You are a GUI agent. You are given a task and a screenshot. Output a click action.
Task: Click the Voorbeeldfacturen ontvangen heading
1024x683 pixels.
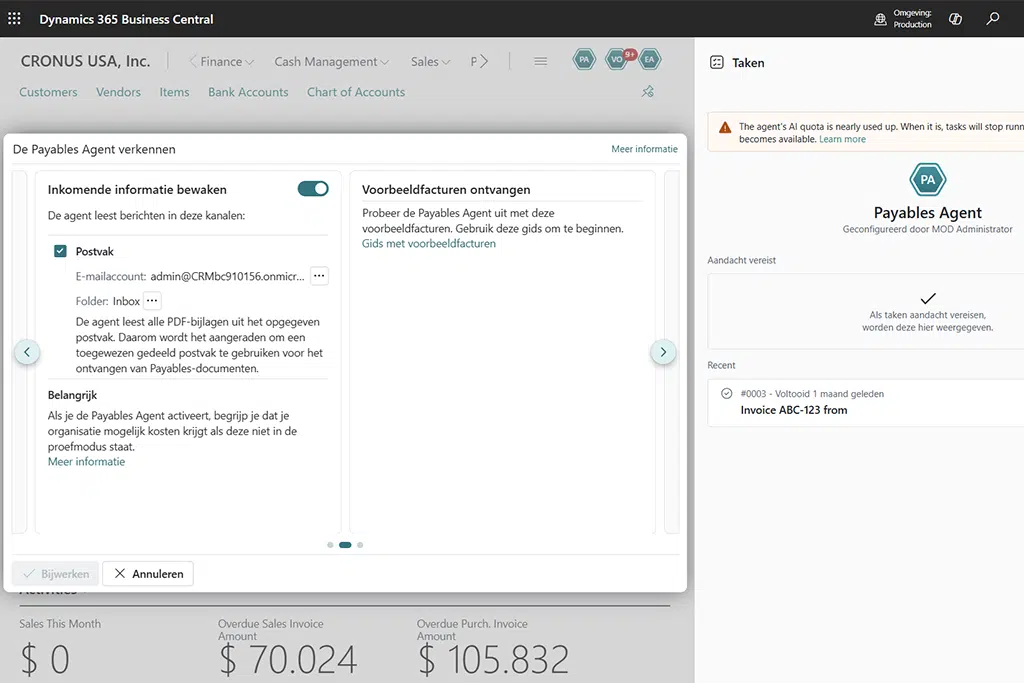coord(446,189)
